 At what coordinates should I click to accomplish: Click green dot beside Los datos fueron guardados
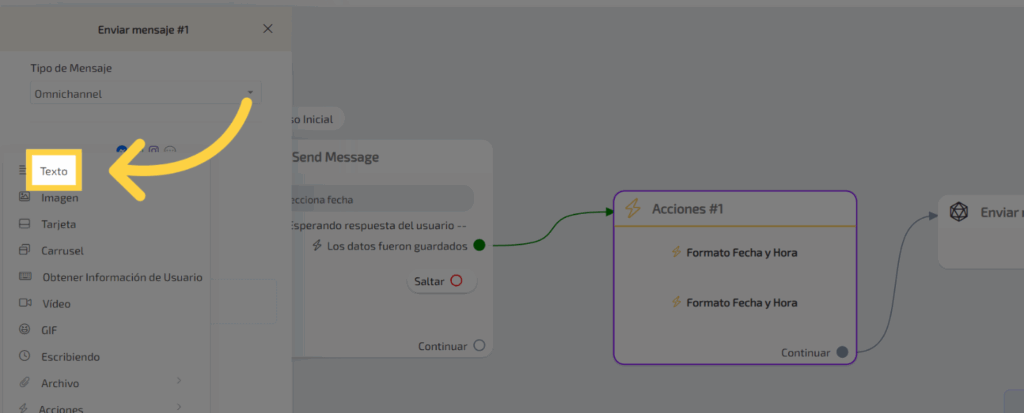point(479,245)
